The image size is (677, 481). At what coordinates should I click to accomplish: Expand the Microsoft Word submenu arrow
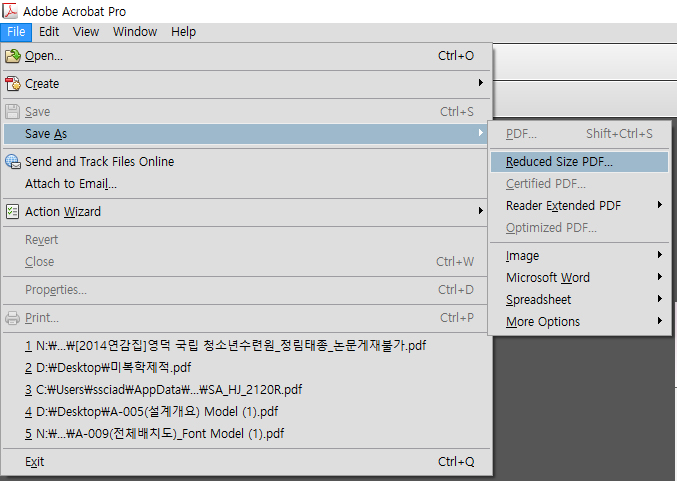[660, 277]
